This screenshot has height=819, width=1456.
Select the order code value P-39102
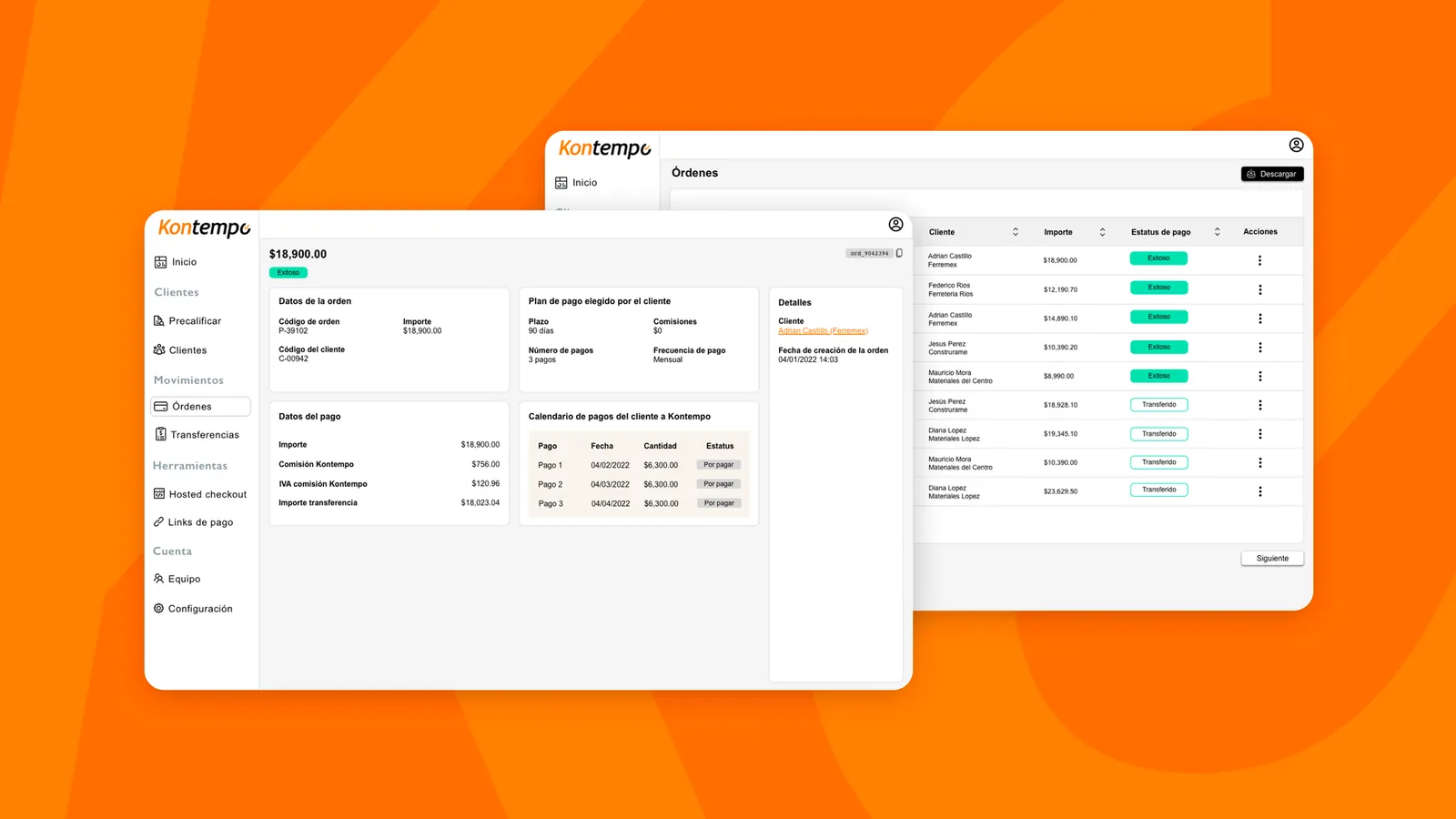pyautogui.click(x=293, y=331)
